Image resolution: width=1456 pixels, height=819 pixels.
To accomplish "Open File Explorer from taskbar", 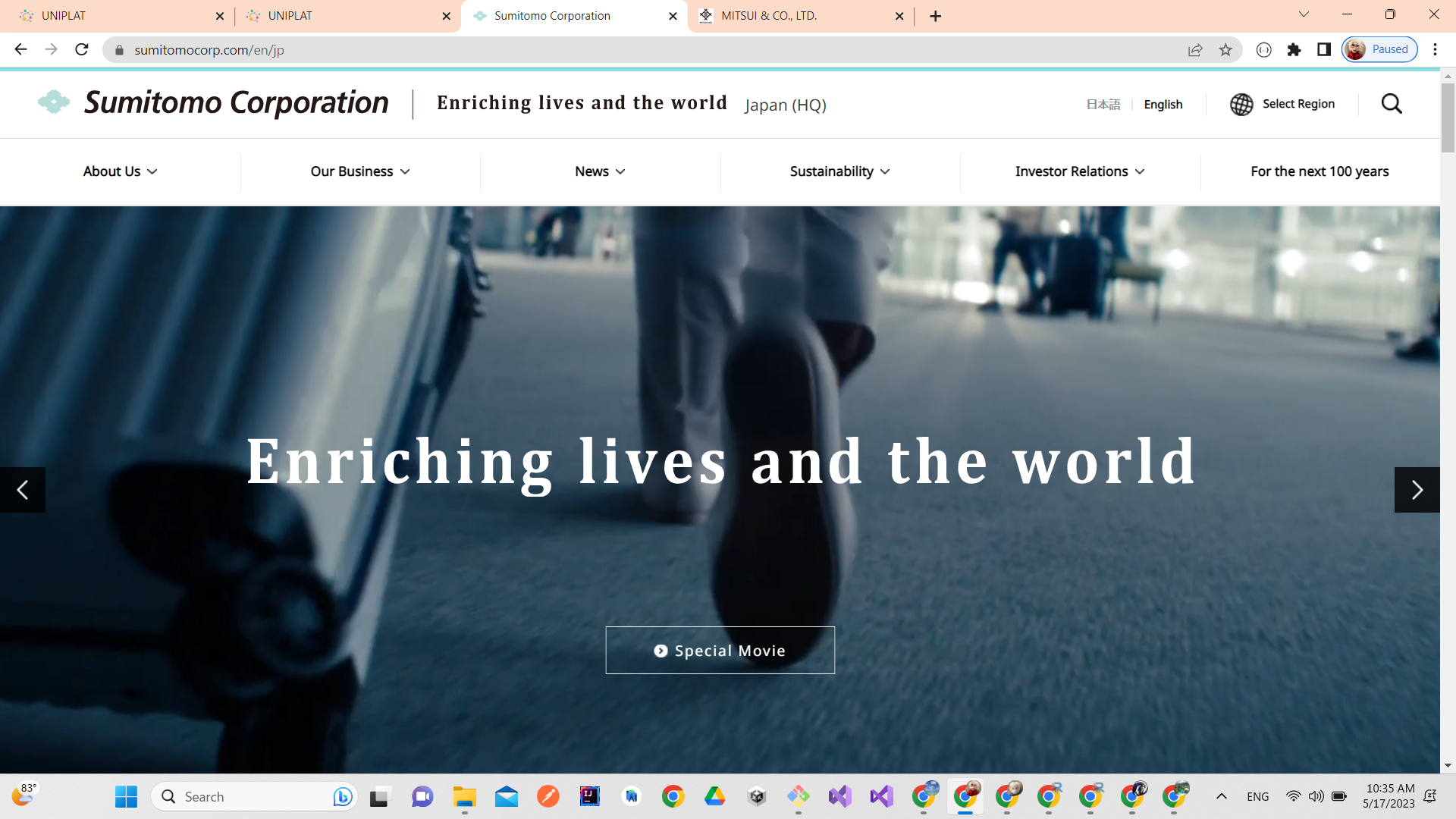I will pyautogui.click(x=464, y=797).
